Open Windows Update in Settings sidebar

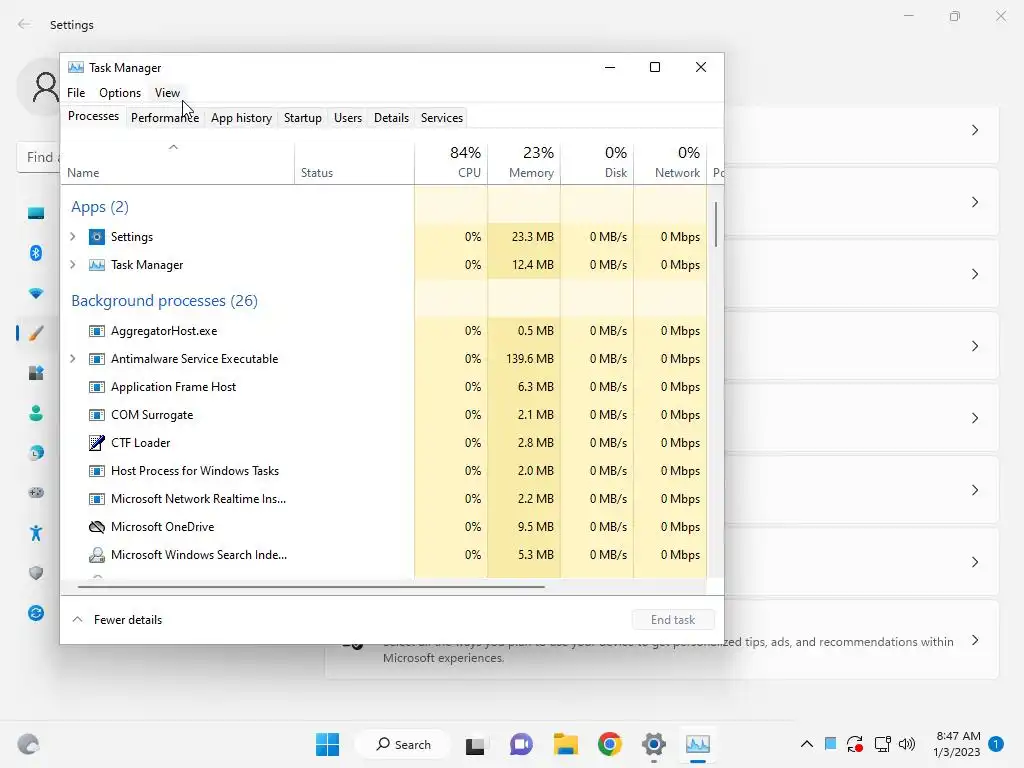click(36, 613)
